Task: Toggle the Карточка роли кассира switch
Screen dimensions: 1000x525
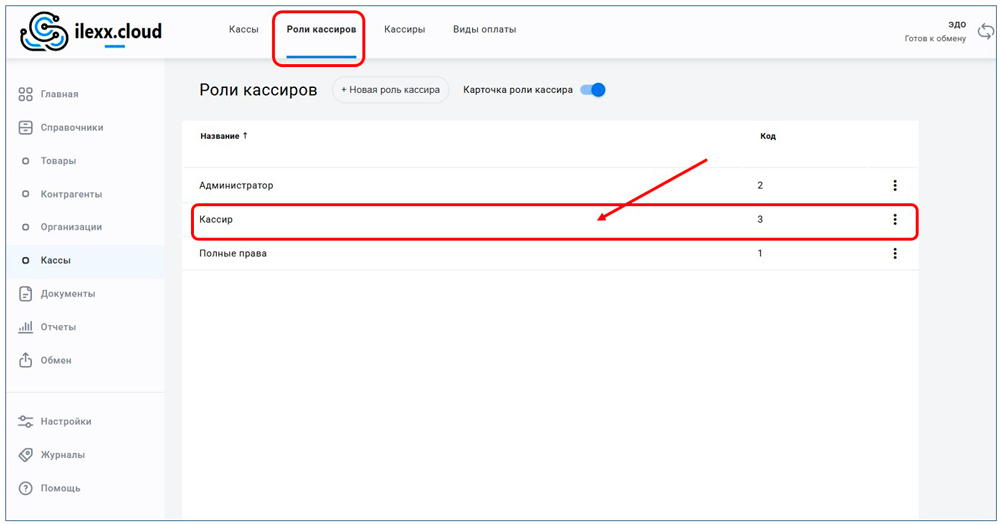Action: (593, 90)
